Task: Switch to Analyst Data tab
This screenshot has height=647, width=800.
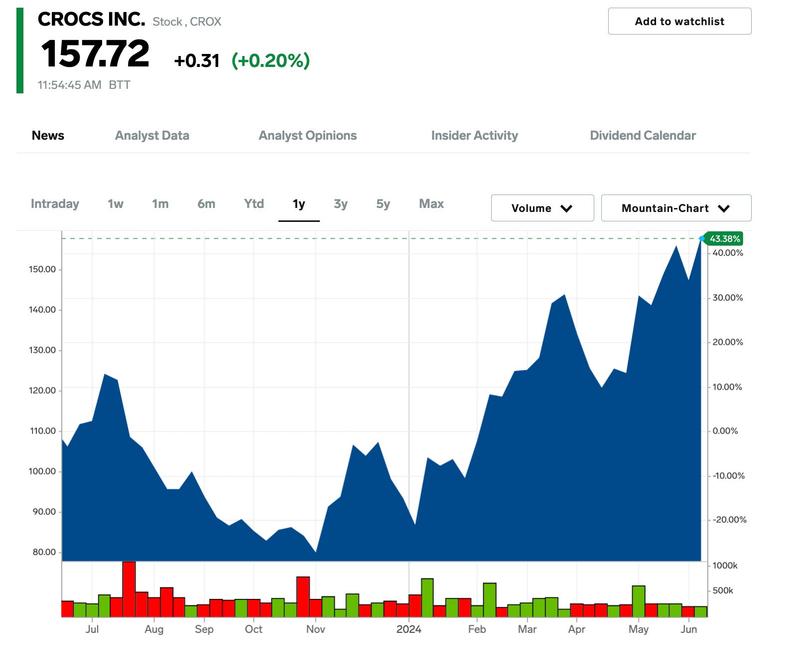Action: click(152, 135)
